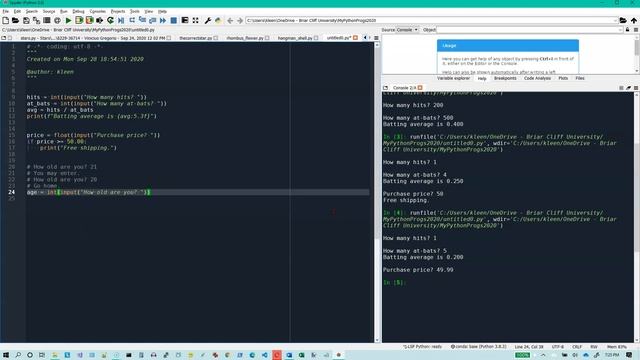Image resolution: width=640 pixels, height=360 pixels.
Task: Switch to Plots pane tab
Action: click(x=563, y=78)
